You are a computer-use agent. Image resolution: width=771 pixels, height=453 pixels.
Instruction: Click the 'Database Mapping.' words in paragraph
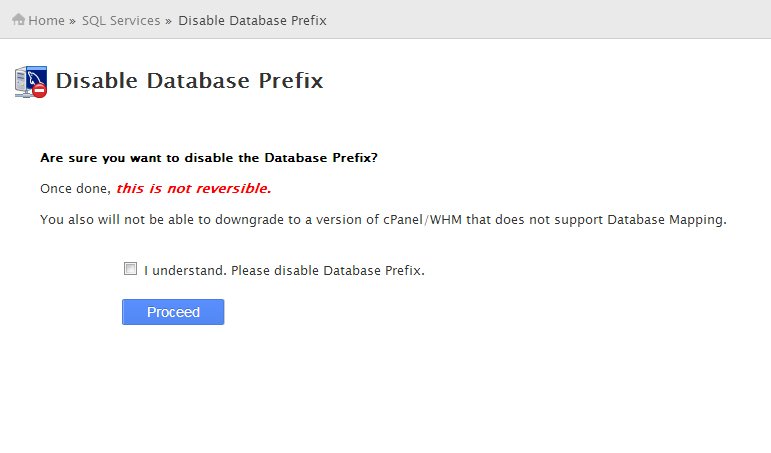coord(667,219)
